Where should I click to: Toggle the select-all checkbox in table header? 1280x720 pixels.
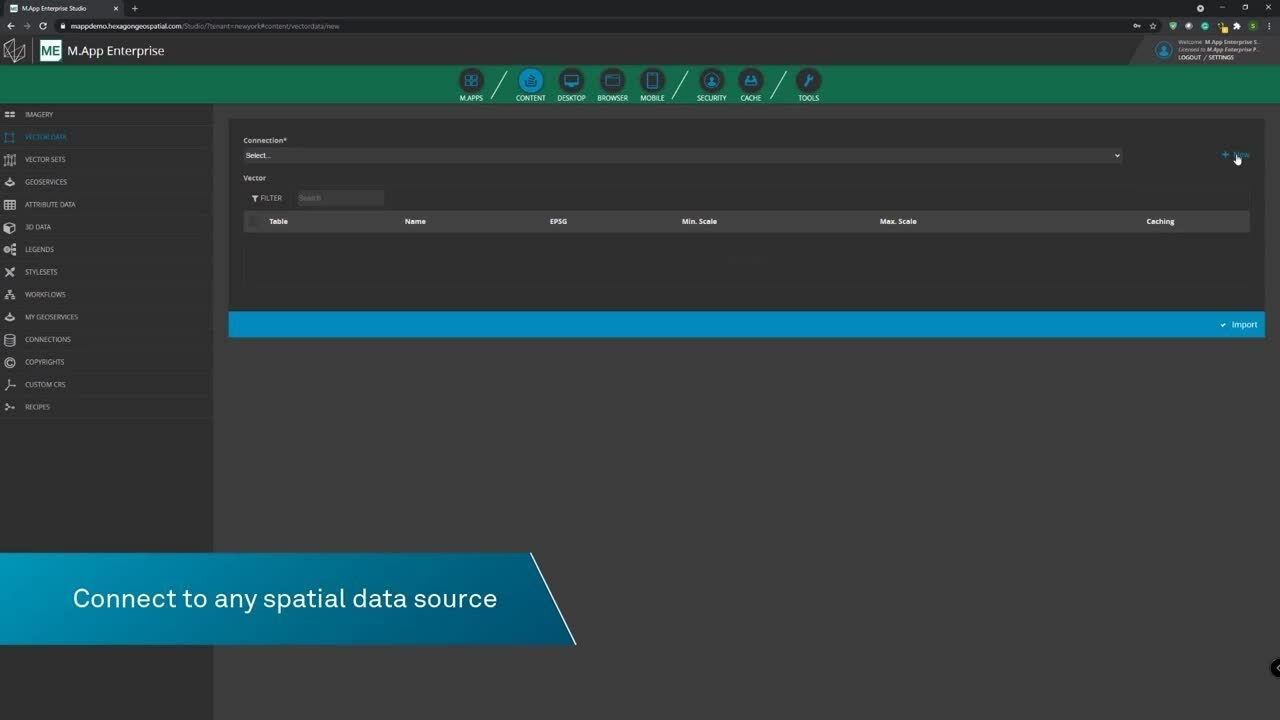254,221
